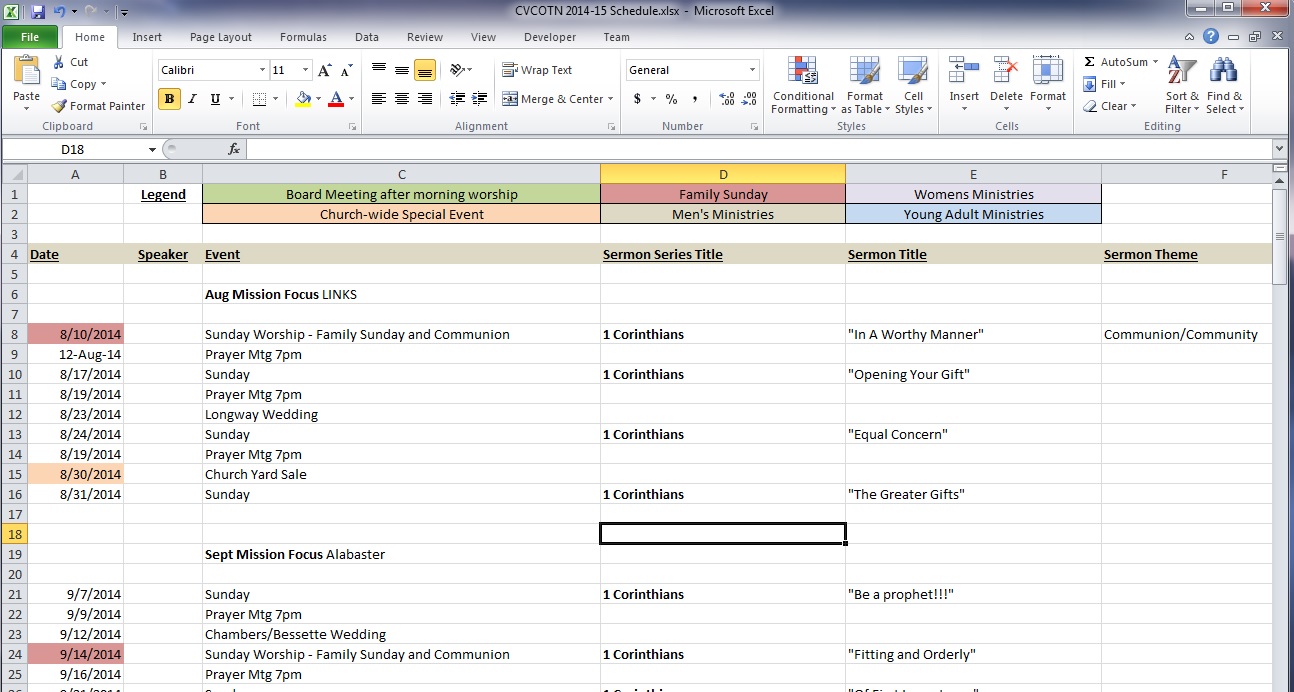Switch to the Developer tab
This screenshot has height=692, width=1294.
550,37
